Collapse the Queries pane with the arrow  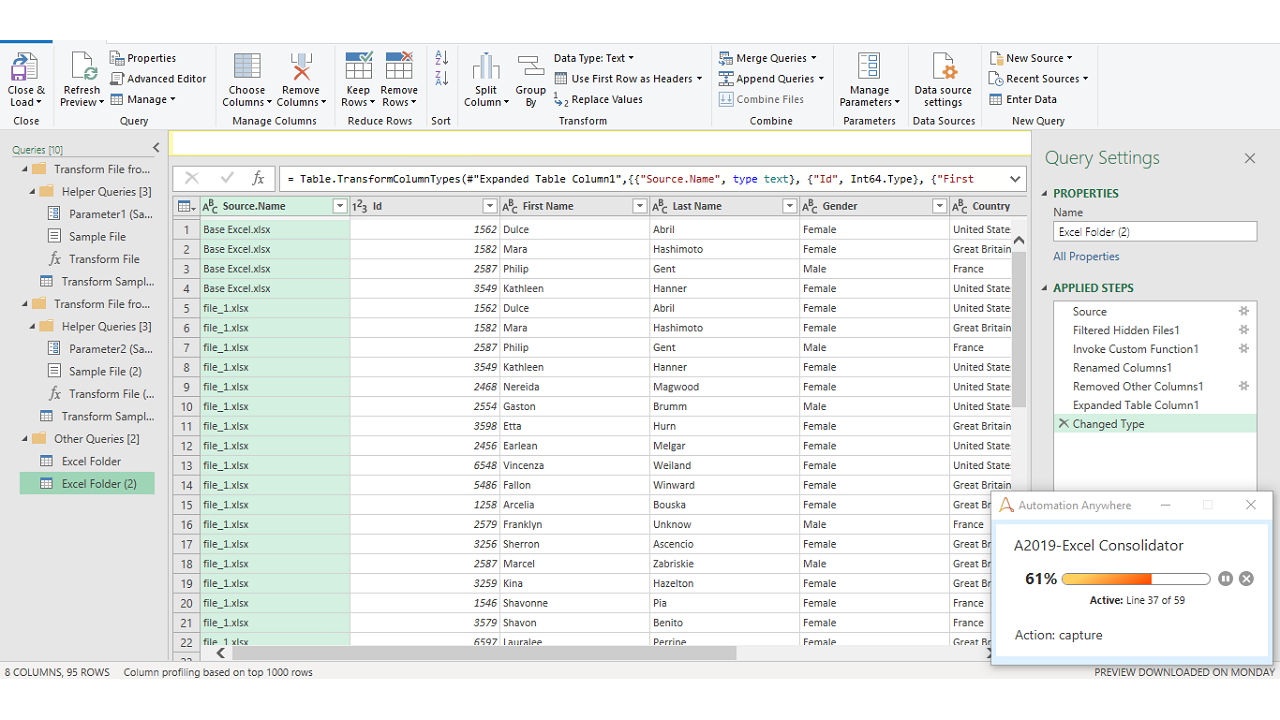pos(156,148)
